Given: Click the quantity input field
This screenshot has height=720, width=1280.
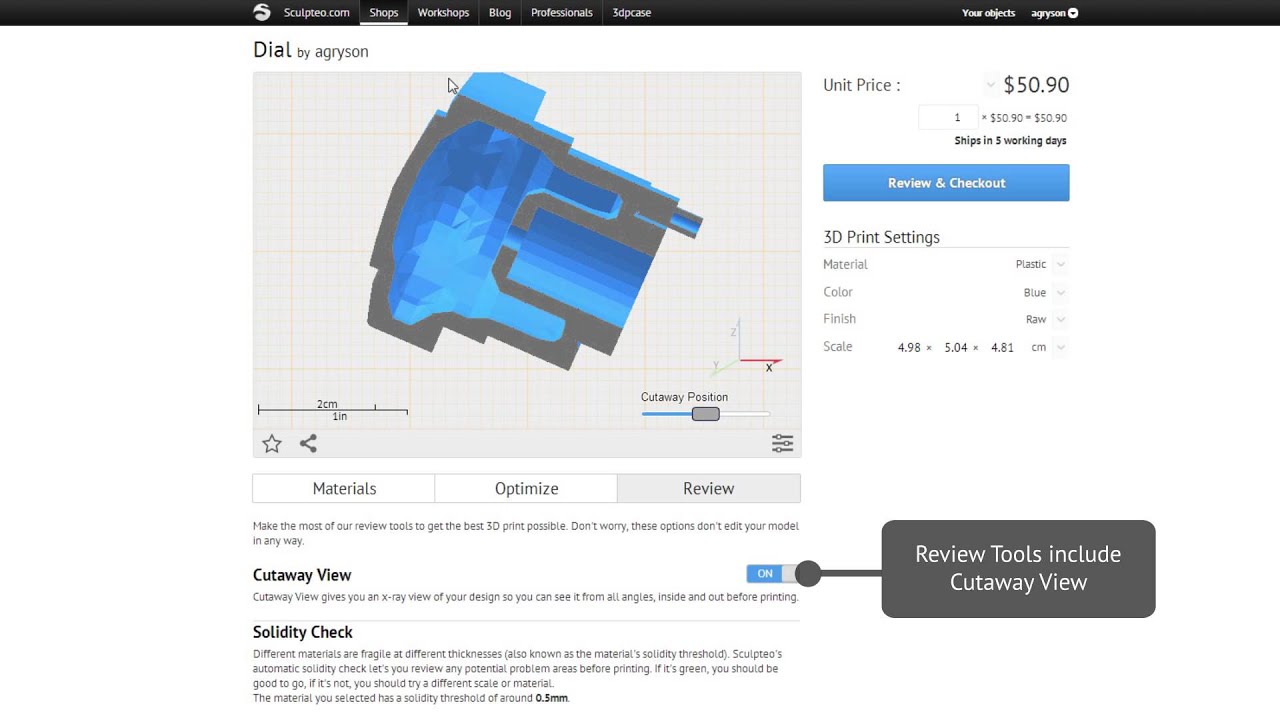Looking at the screenshot, I should tap(948, 117).
